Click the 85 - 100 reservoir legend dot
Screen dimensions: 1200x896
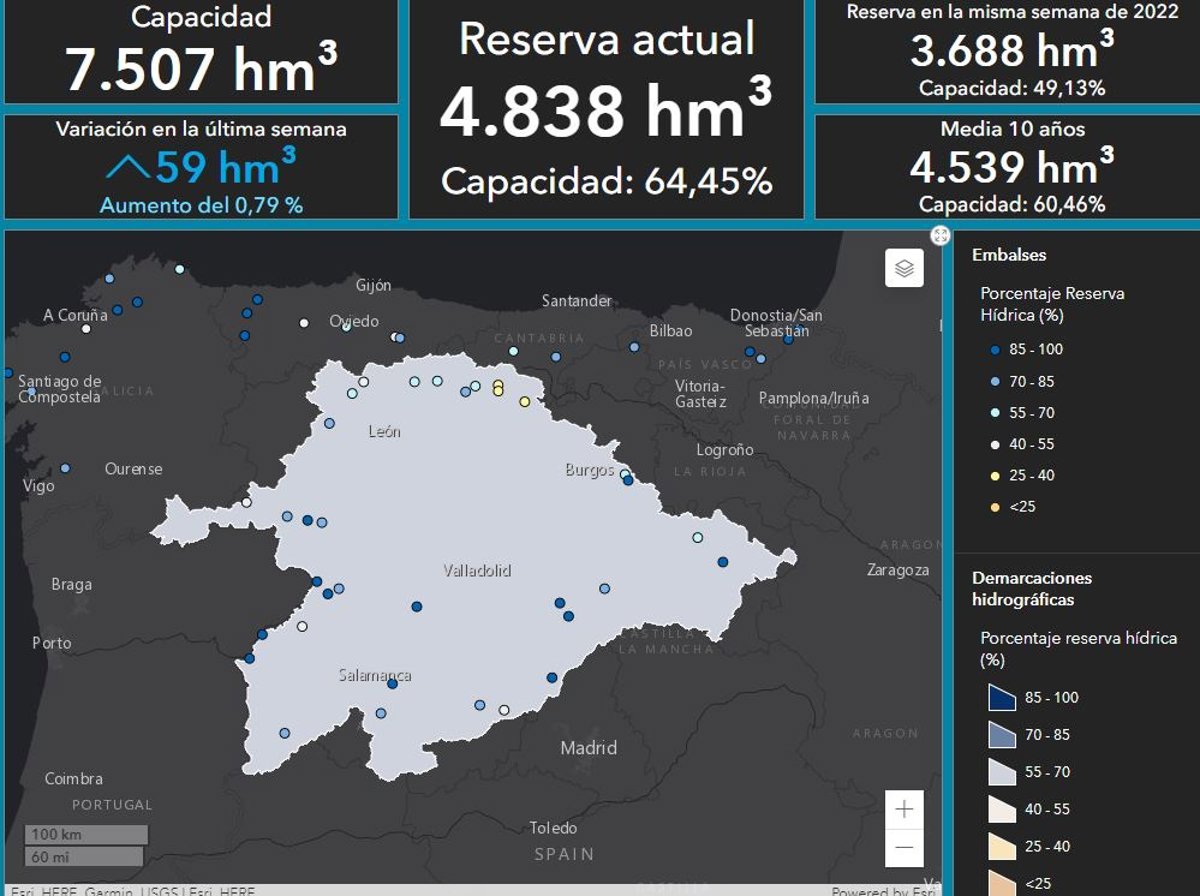tap(994, 350)
